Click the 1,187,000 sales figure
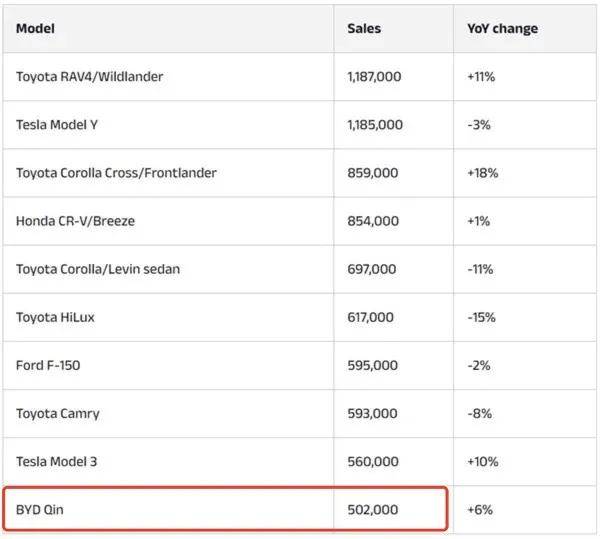The height and width of the screenshot is (539, 600). (x=375, y=76)
